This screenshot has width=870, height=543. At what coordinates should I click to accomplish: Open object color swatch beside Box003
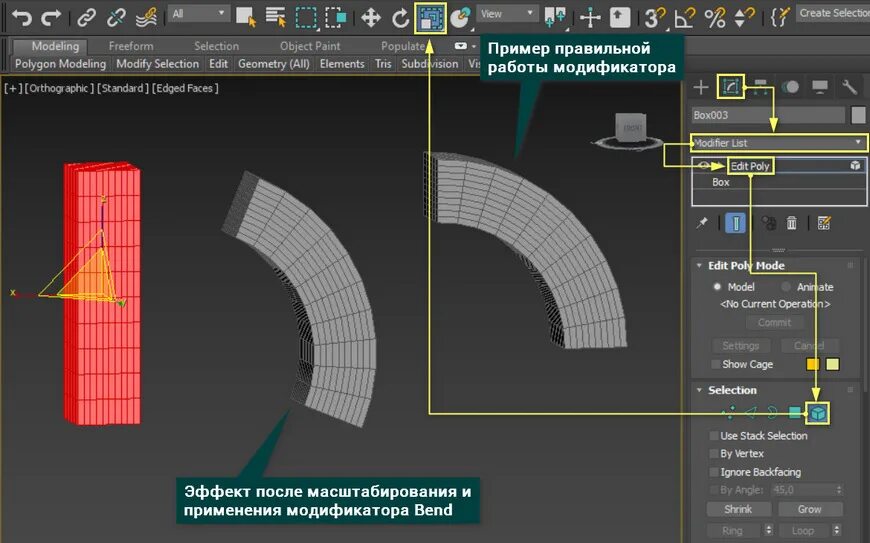(858, 115)
